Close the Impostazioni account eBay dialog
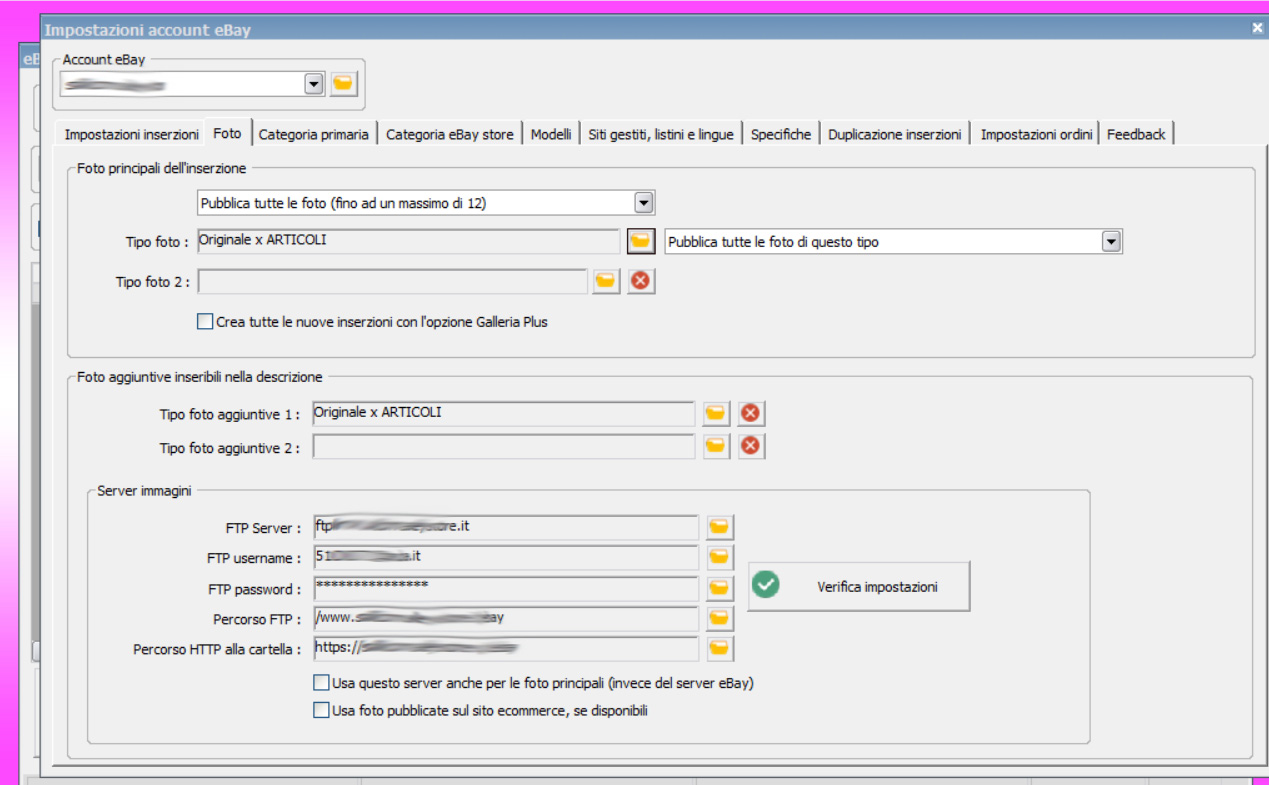 click(1257, 28)
